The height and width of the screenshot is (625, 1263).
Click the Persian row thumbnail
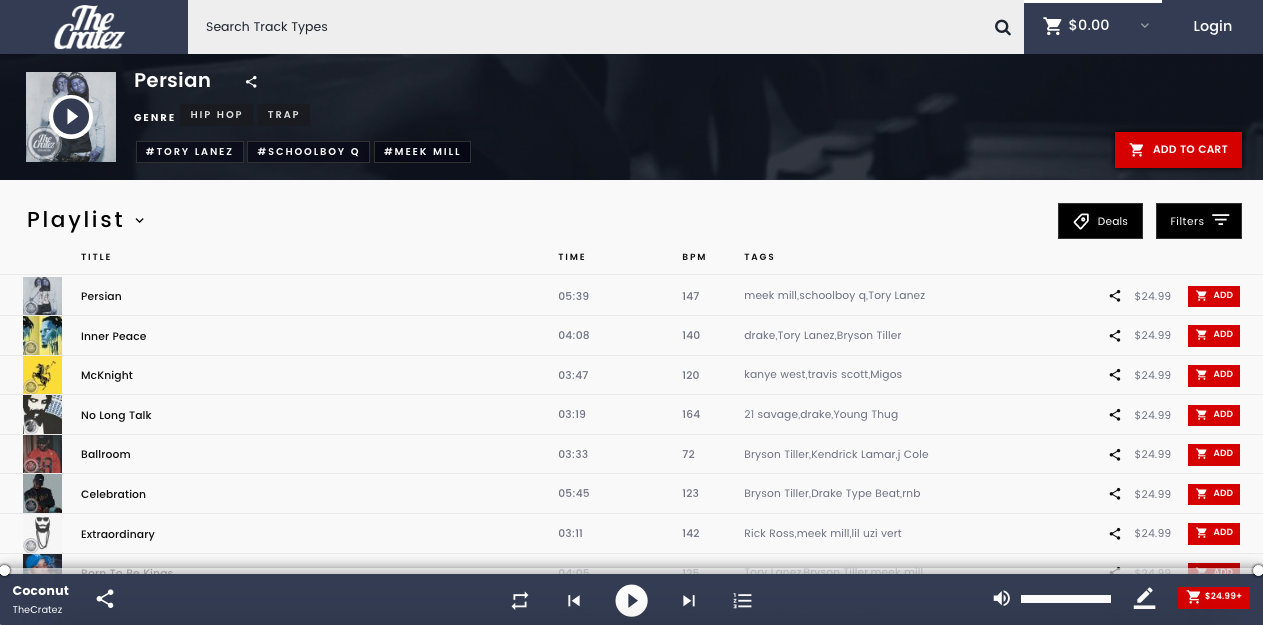(42, 296)
